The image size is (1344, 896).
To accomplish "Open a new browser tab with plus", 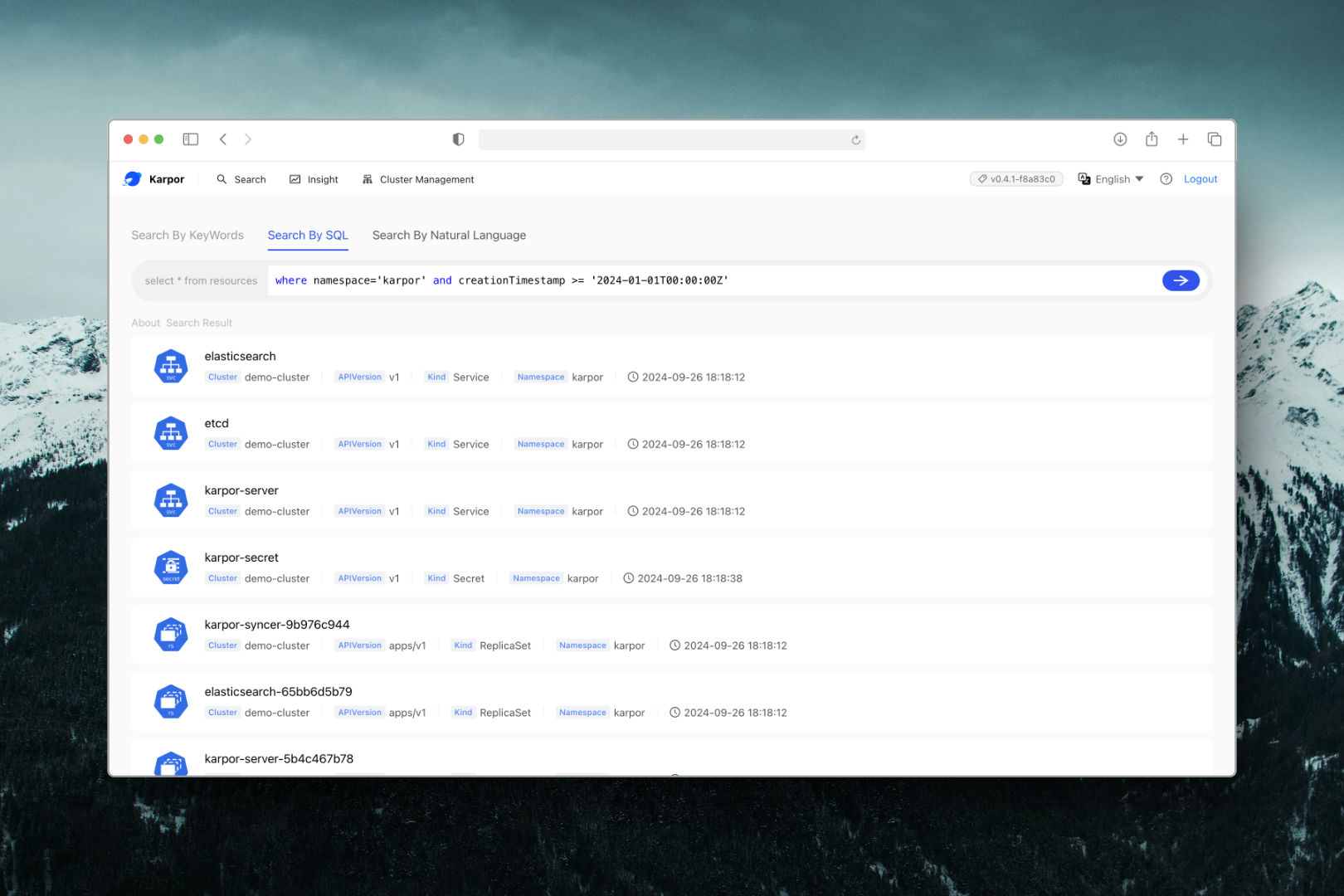I will click(1183, 139).
